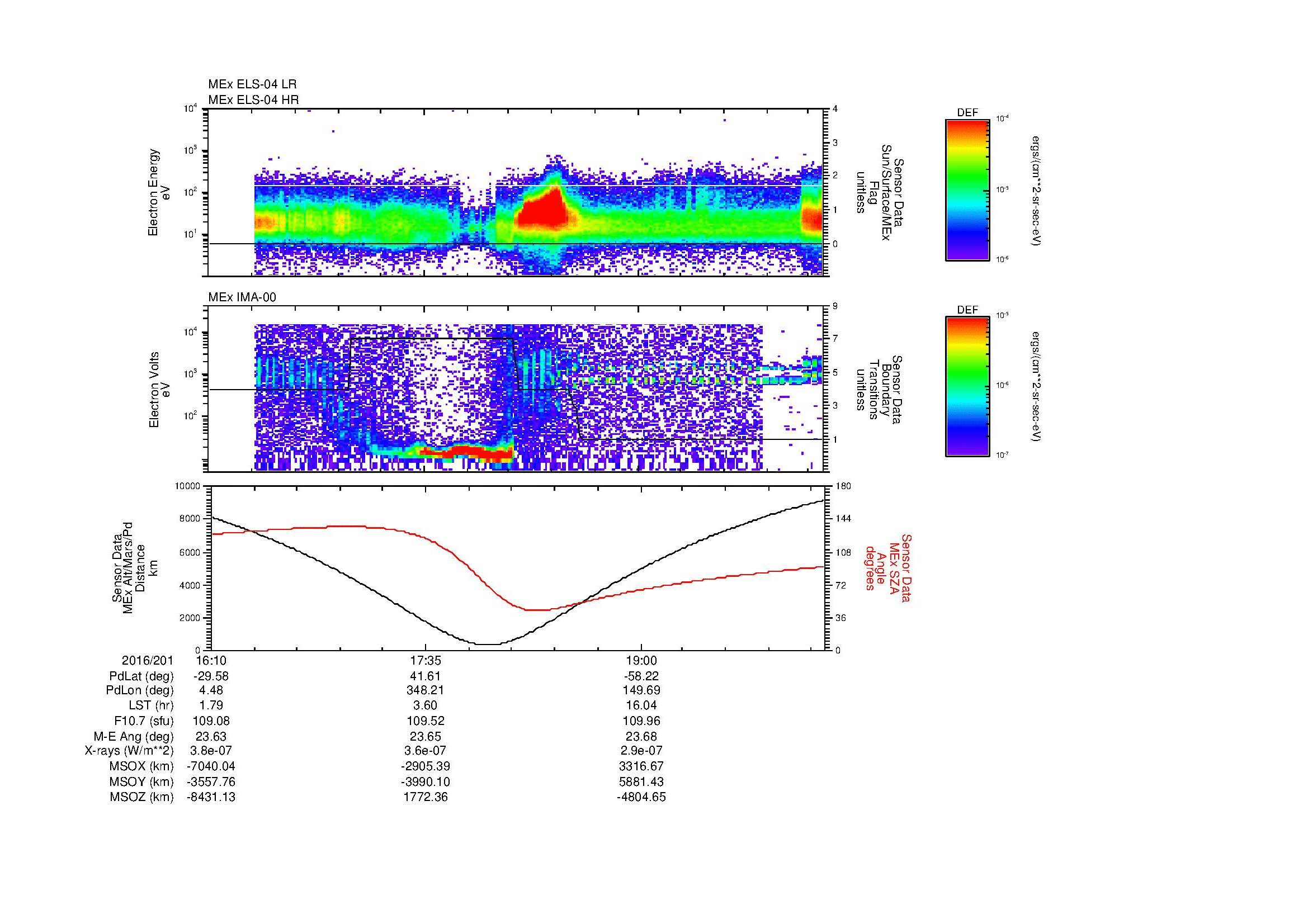Screen dimensions: 1308x924
Task: Click the PdLat value '-58.22'
Action: pos(641,676)
